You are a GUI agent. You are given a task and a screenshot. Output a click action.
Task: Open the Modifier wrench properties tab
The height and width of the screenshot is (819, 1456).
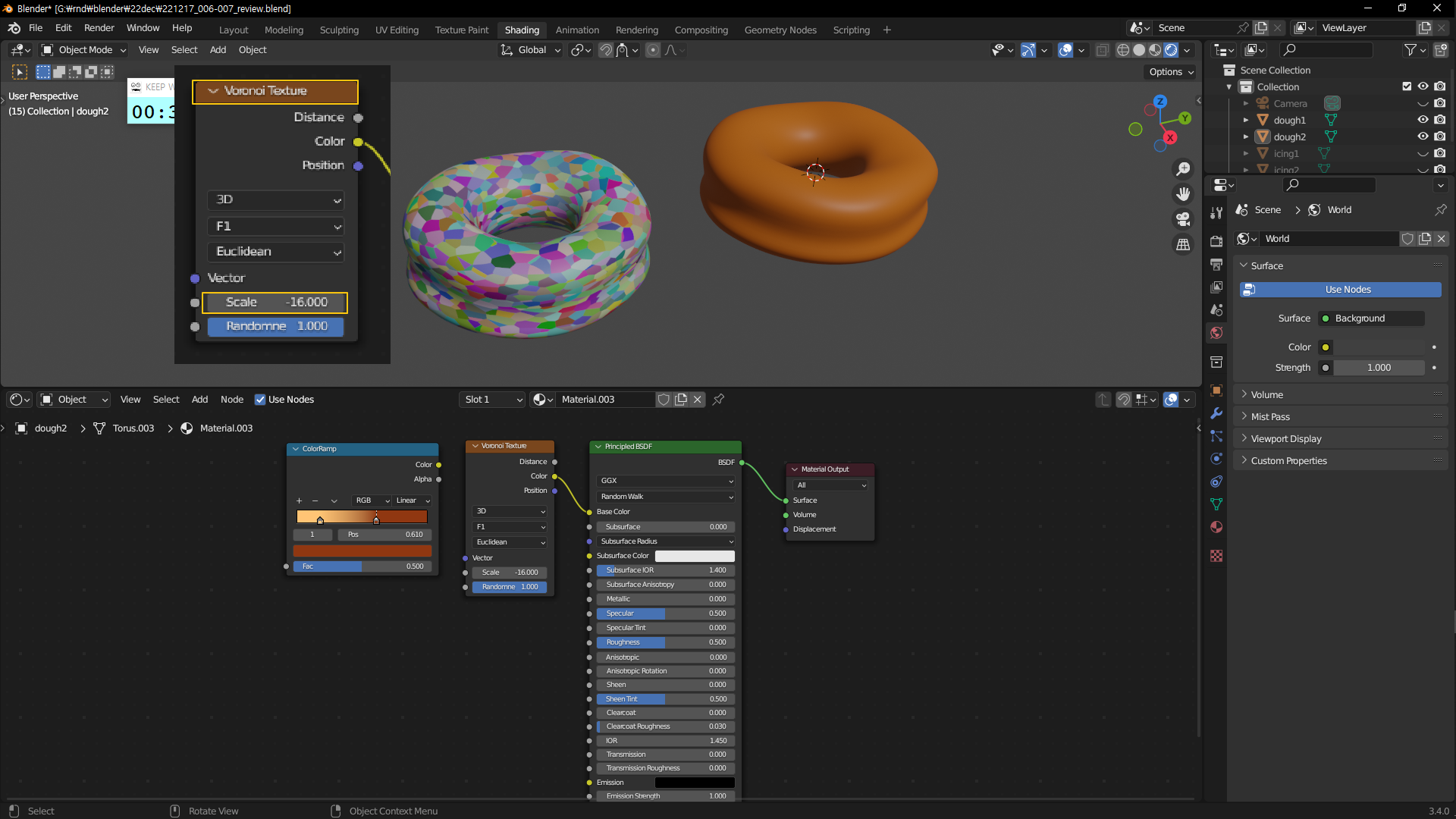pyautogui.click(x=1216, y=413)
